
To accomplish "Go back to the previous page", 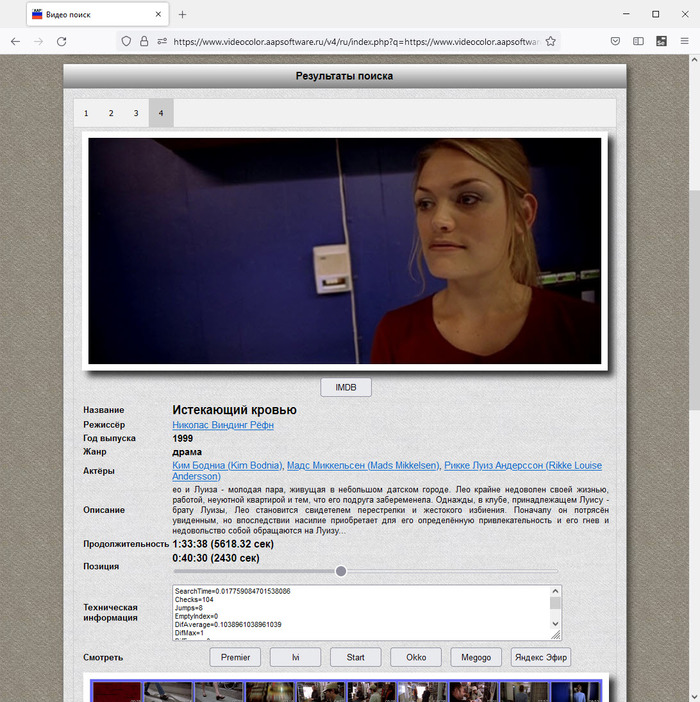I will coord(15,42).
